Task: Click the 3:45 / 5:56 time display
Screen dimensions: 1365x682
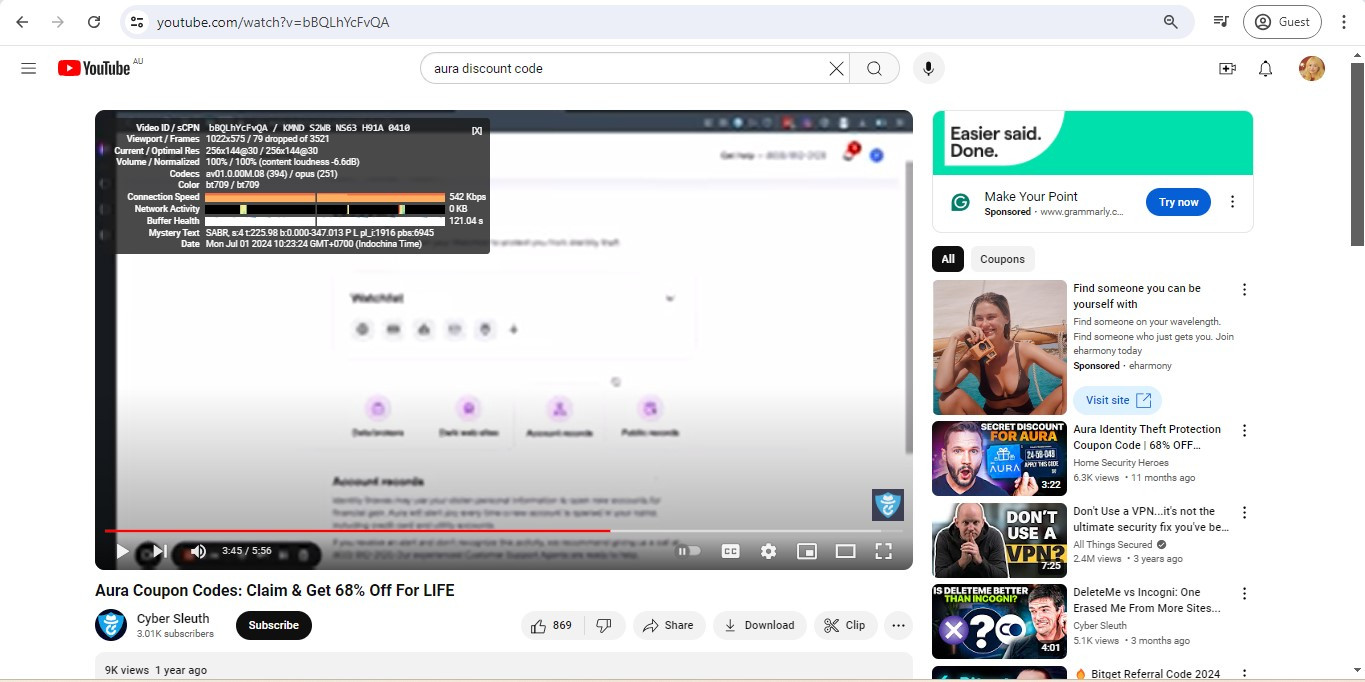Action: click(x=247, y=551)
